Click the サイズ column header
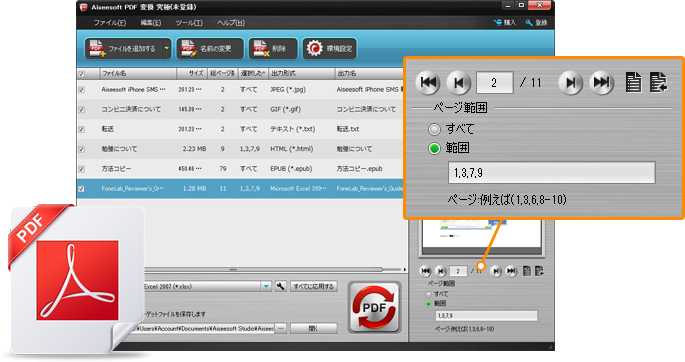685x362 pixels. pos(192,73)
